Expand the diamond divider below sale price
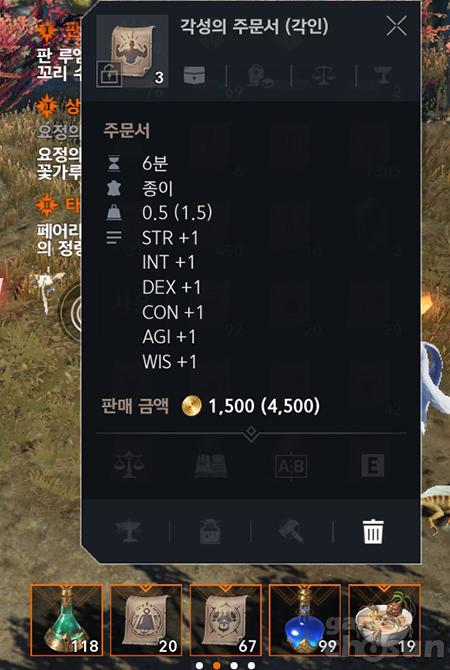This screenshot has height=670, width=450. click(x=251, y=432)
